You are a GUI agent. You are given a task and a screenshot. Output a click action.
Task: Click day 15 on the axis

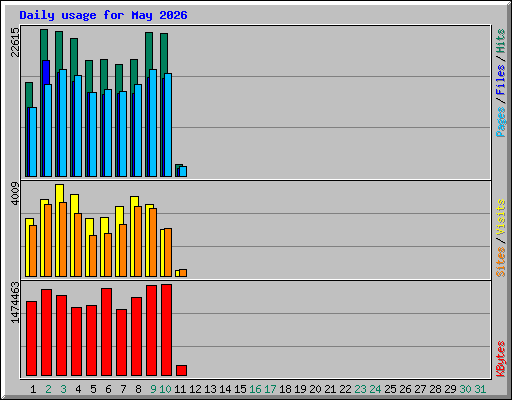click(240, 389)
